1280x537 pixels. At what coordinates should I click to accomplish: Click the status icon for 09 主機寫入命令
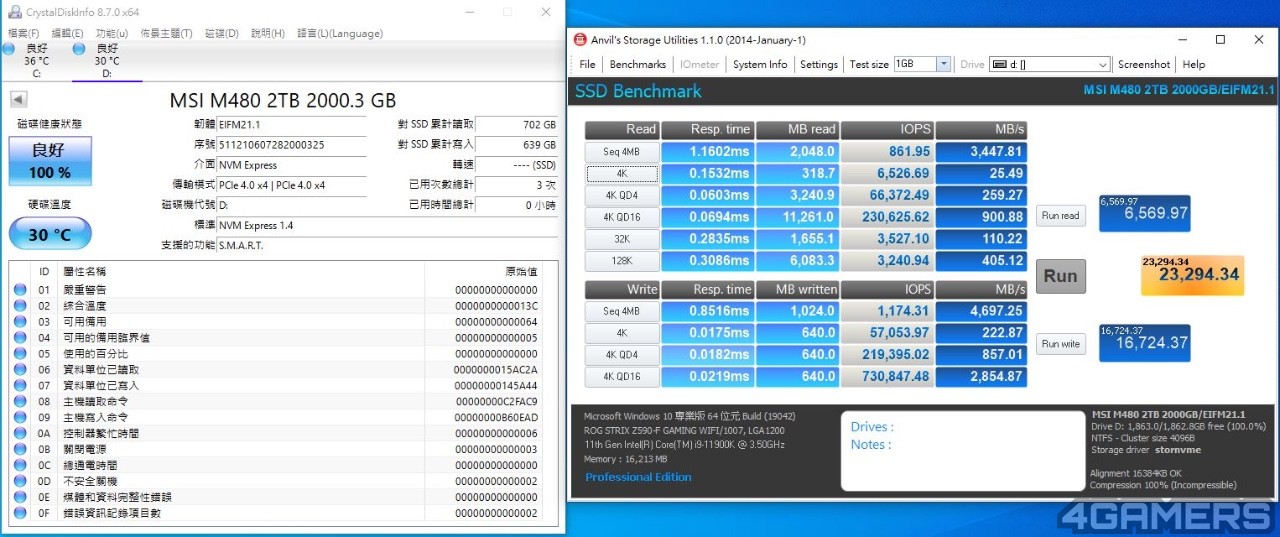tap(21, 418)
